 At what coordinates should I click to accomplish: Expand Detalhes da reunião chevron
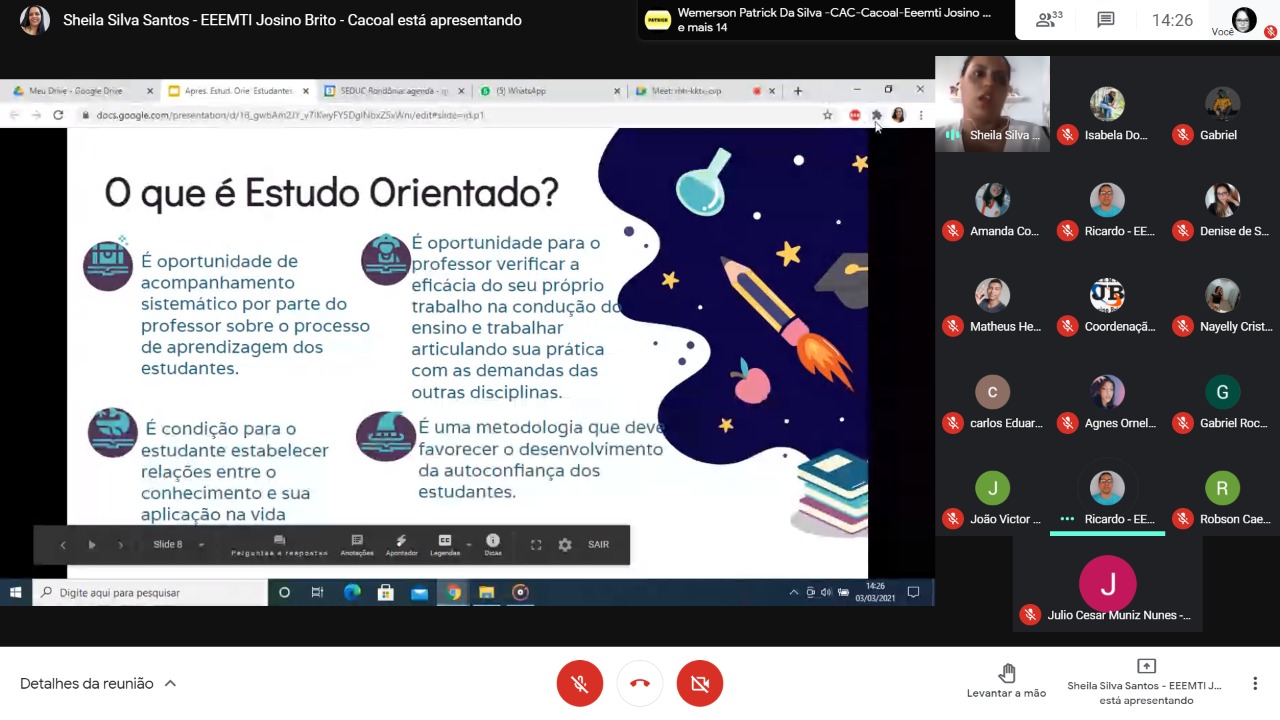tap(170, 684)
